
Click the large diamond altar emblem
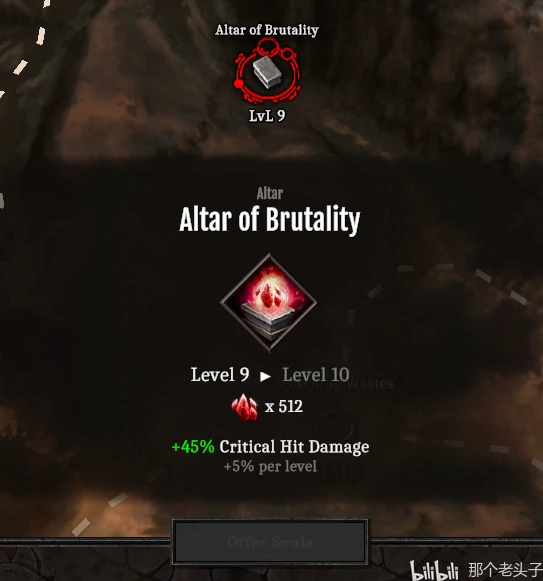pos(269,302)
